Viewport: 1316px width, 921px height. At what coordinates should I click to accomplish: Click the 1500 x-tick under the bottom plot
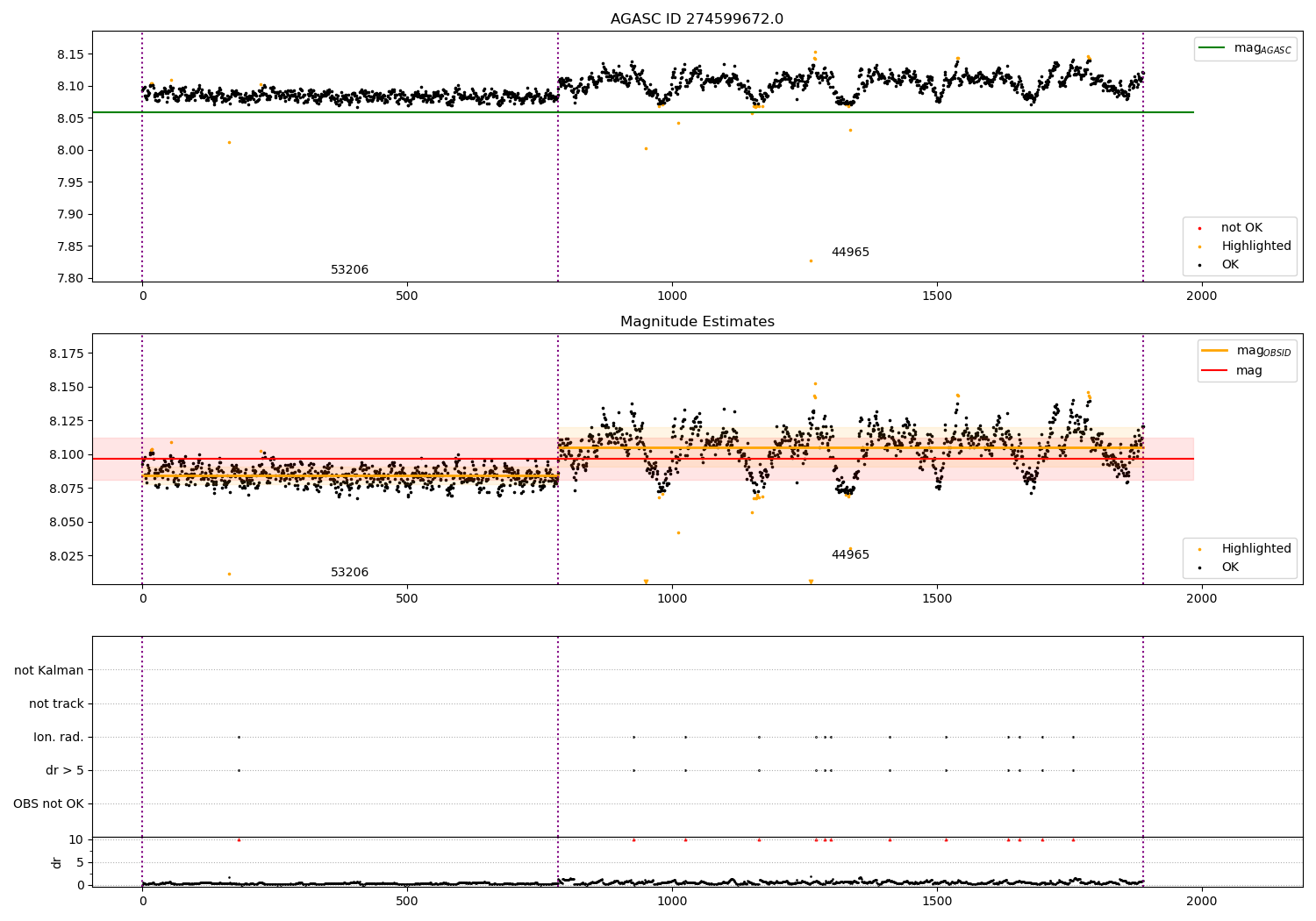pyautogui.click(x=937, y=901)
